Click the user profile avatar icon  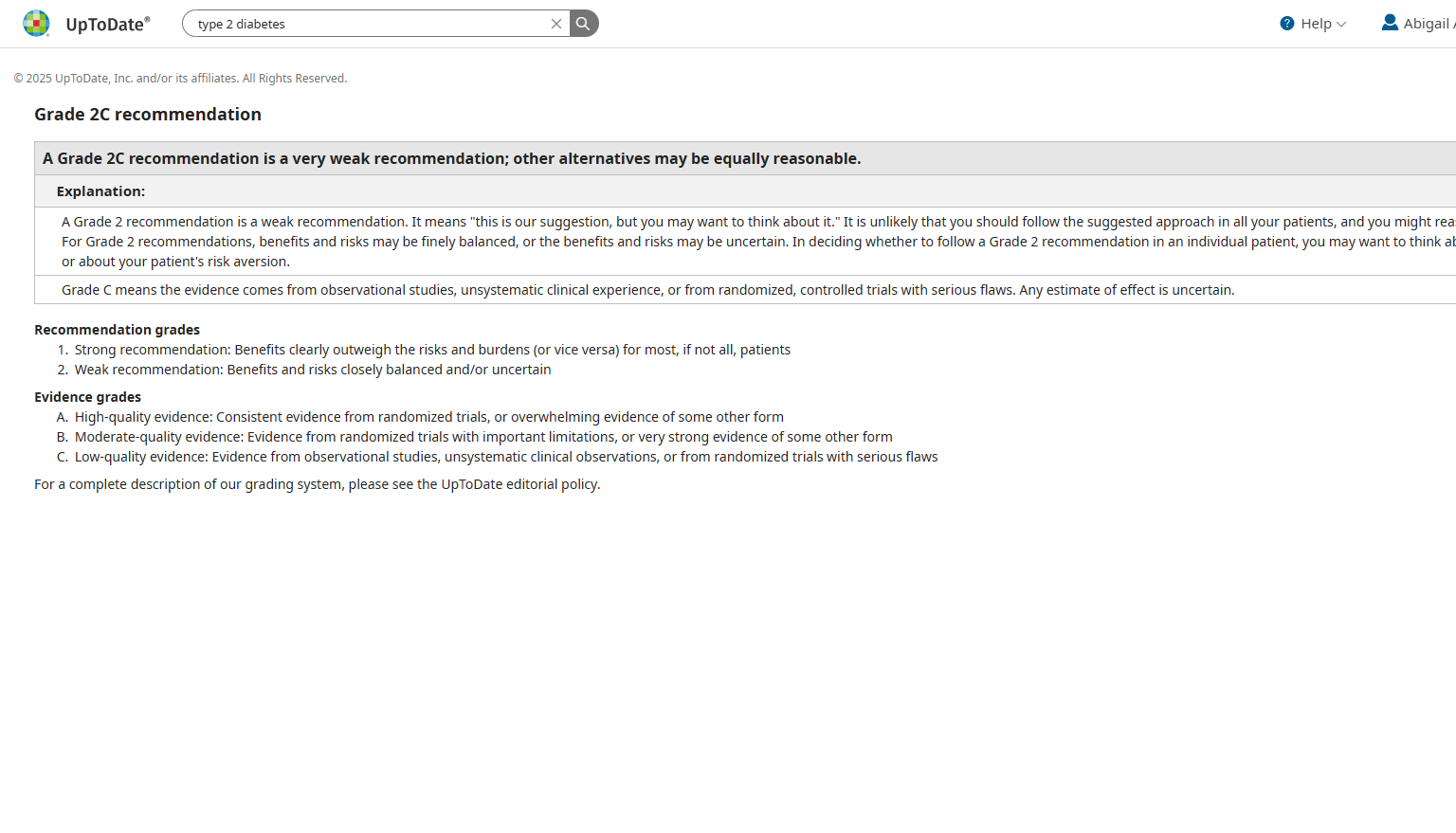[x=1390, y=23]
